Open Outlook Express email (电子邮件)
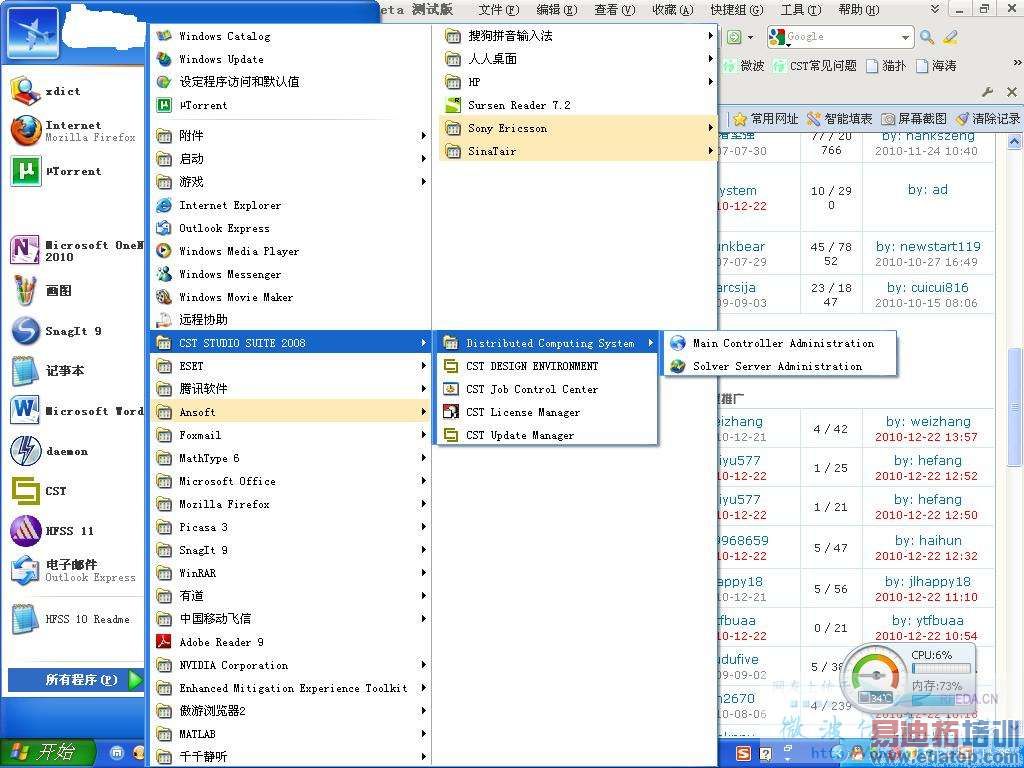The height and width of the screenshot is (768, 1024). [73, 570]
